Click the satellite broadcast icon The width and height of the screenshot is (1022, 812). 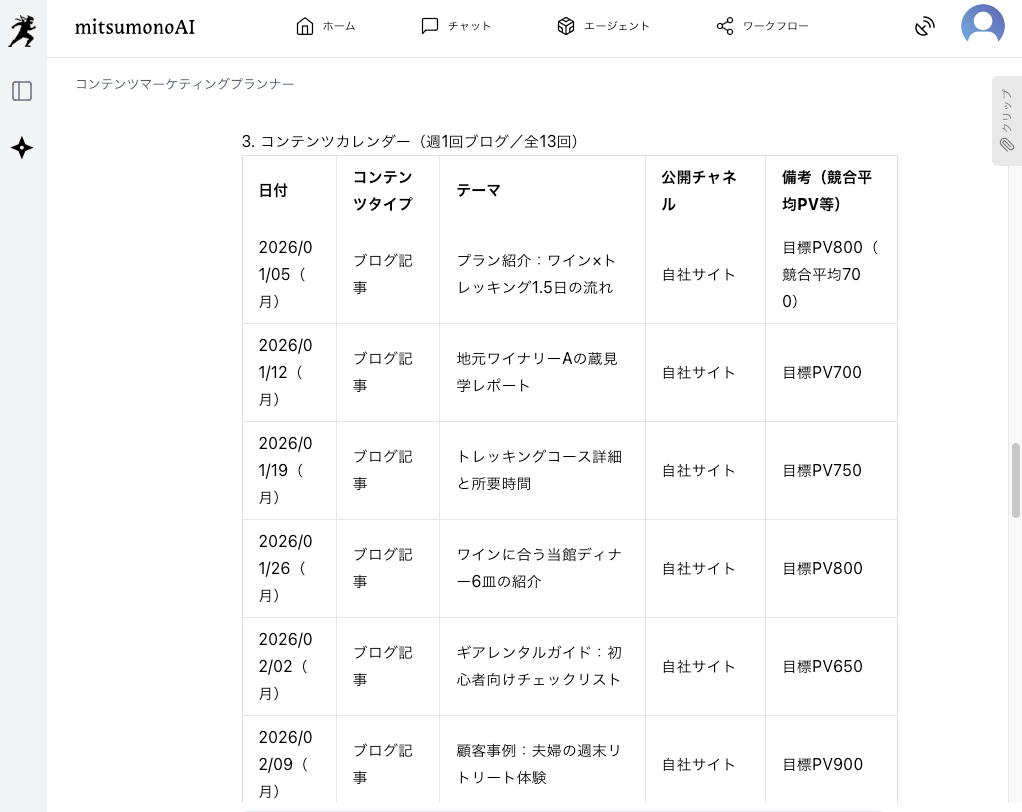coord(925,26)
